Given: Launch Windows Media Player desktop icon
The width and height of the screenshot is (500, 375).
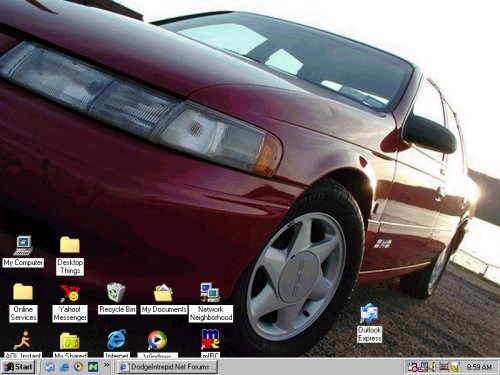Looking at the screenshot, I should tap(157, 340).
